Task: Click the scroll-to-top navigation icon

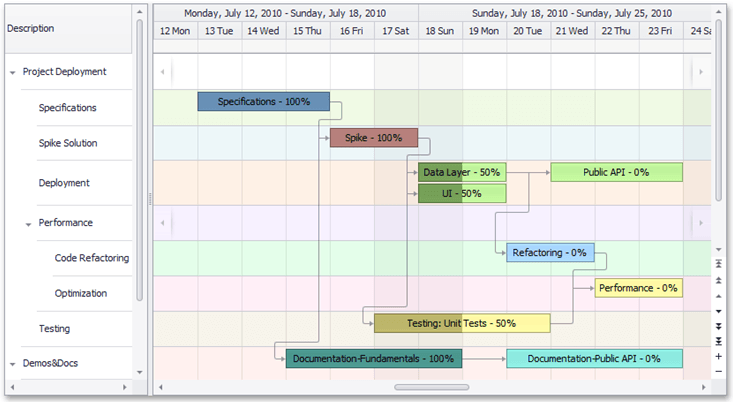Action: (x=720, y=264)
